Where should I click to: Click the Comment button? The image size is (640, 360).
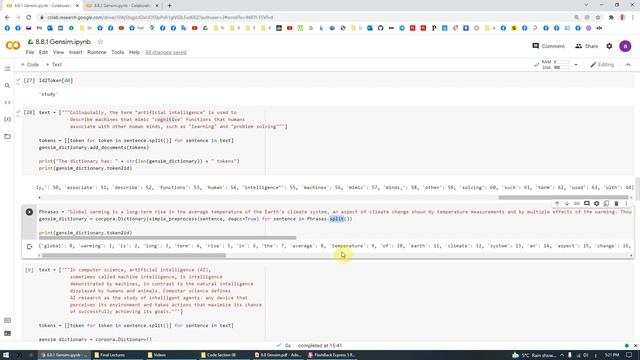click(548, 46)
